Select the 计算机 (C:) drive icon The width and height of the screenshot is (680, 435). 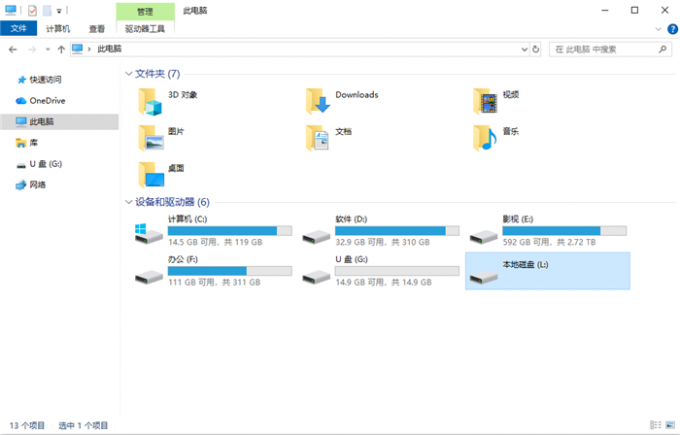click(148, 233)
